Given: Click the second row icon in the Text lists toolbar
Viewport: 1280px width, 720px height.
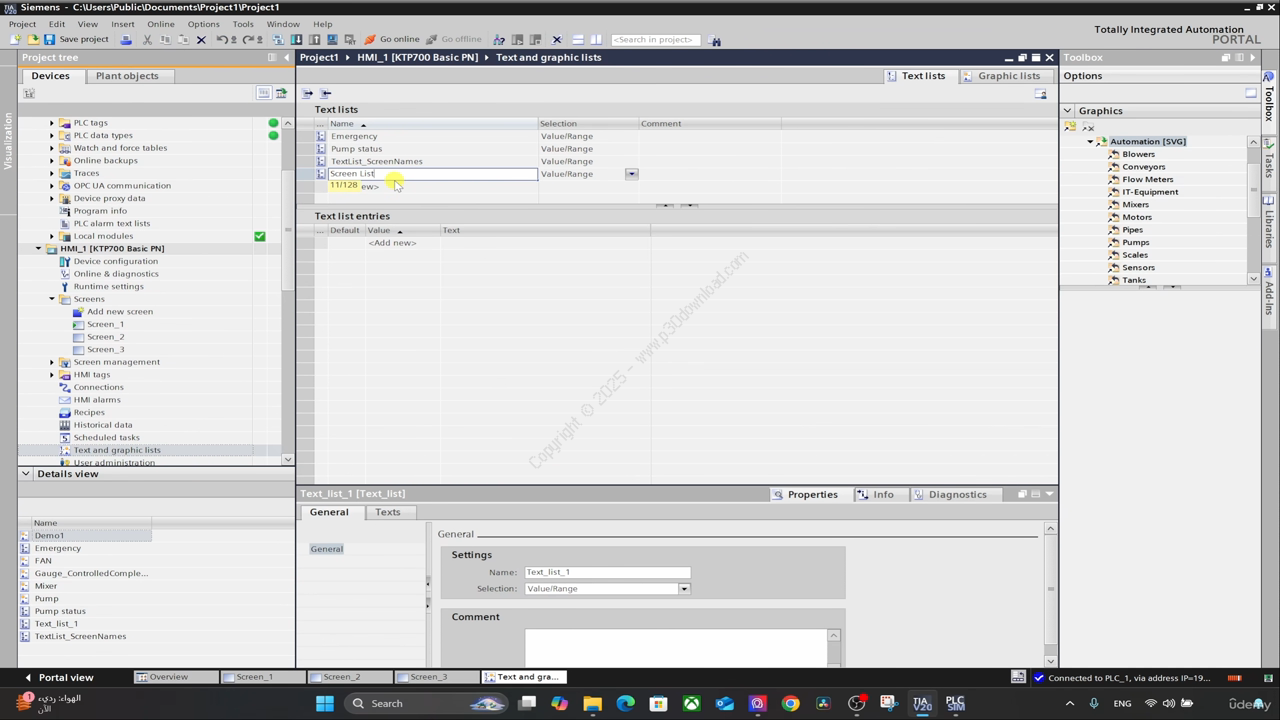Looking at the screenshot, I should point(326,93).
